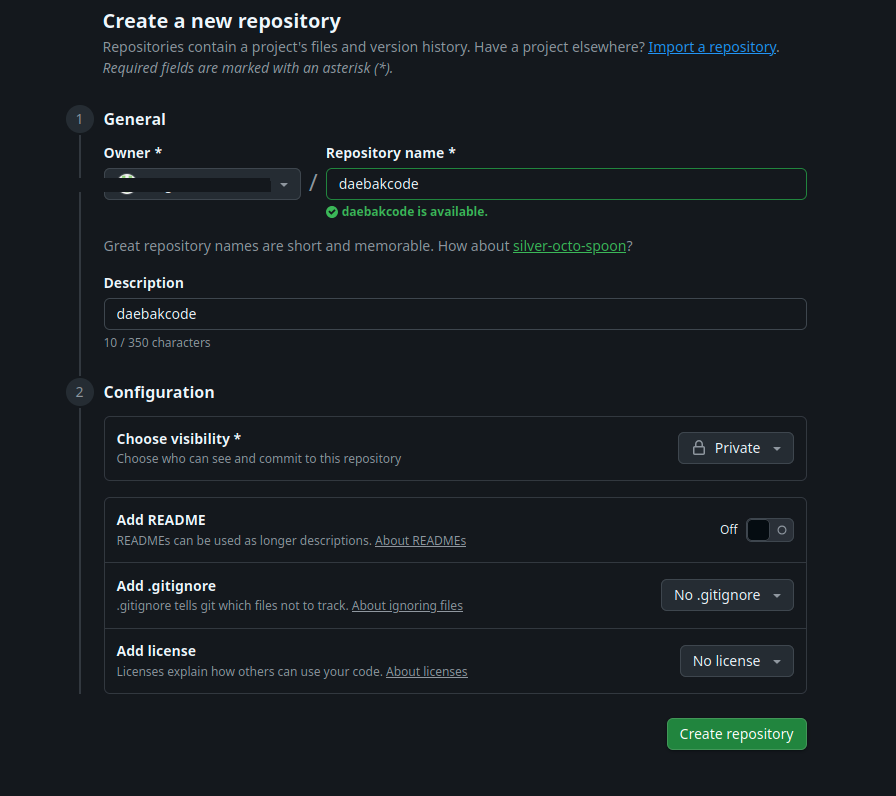Click the green availability checkmark icon

pyautogui.click(x=332, y=212)
